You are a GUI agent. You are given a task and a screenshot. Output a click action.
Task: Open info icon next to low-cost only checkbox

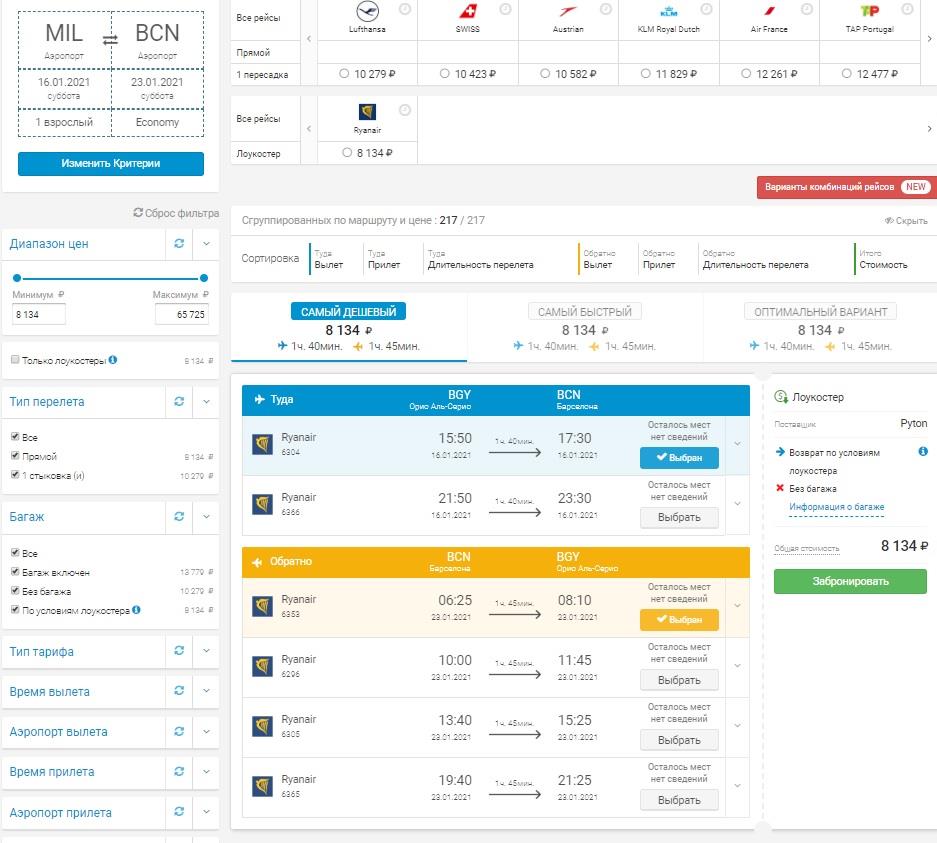[113, 360]
